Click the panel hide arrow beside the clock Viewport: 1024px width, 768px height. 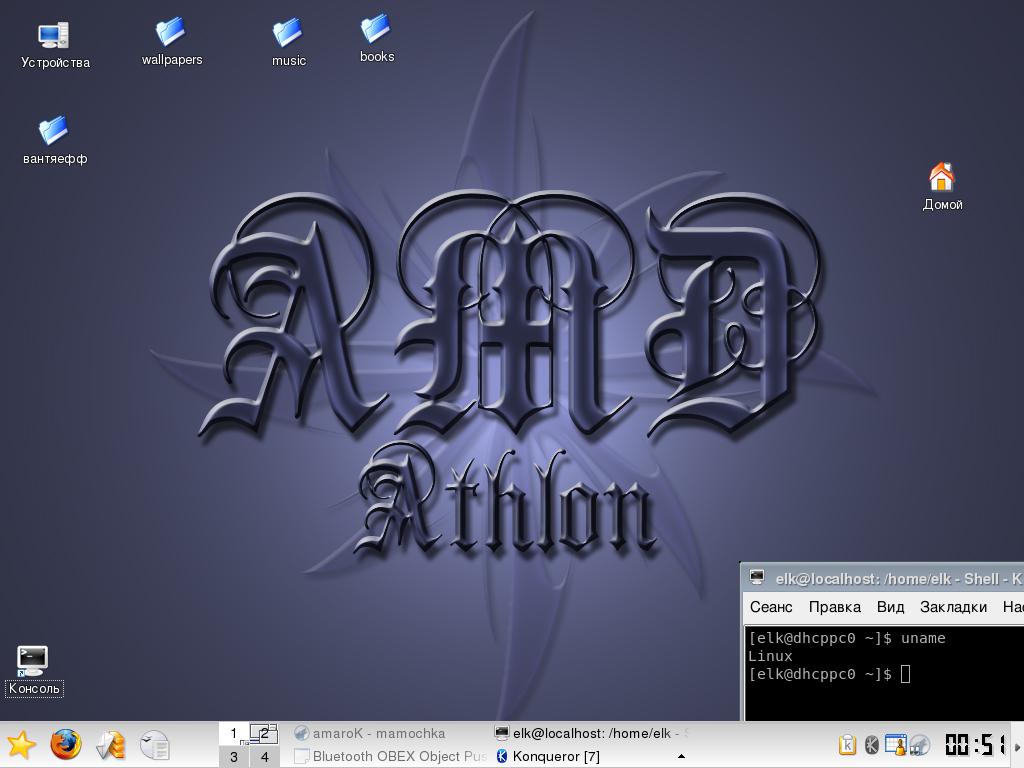1017,746
